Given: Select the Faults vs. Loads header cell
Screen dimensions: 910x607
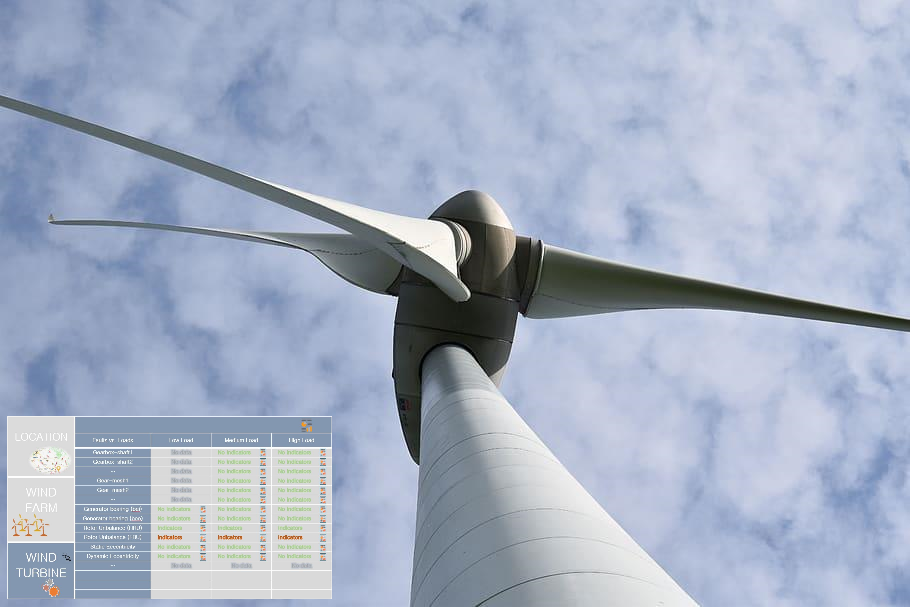Looking at the screenshot, I should [115, 439].
